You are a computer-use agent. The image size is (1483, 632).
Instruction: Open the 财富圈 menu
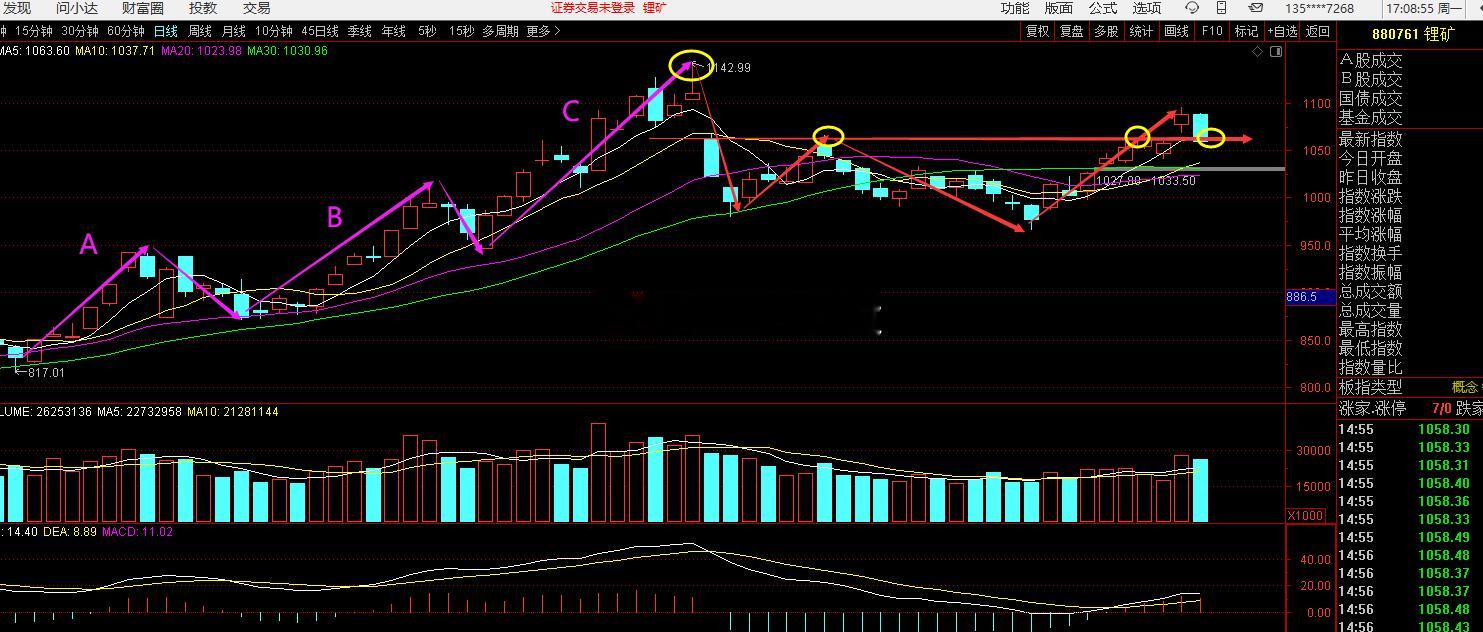pyautogui.click(x=142, y=8)
